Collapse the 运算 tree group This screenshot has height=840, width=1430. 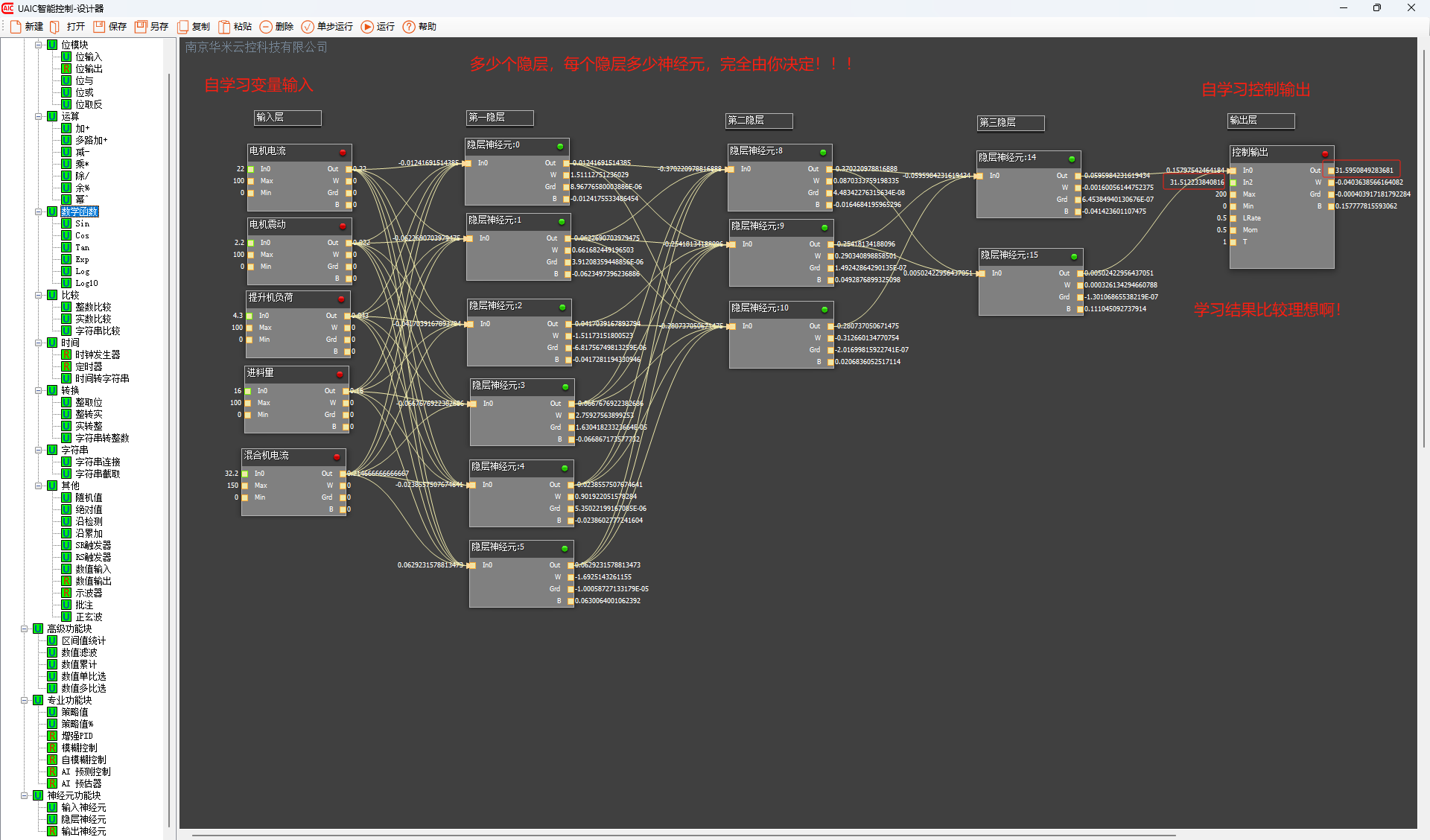click(x=39, y=116)
